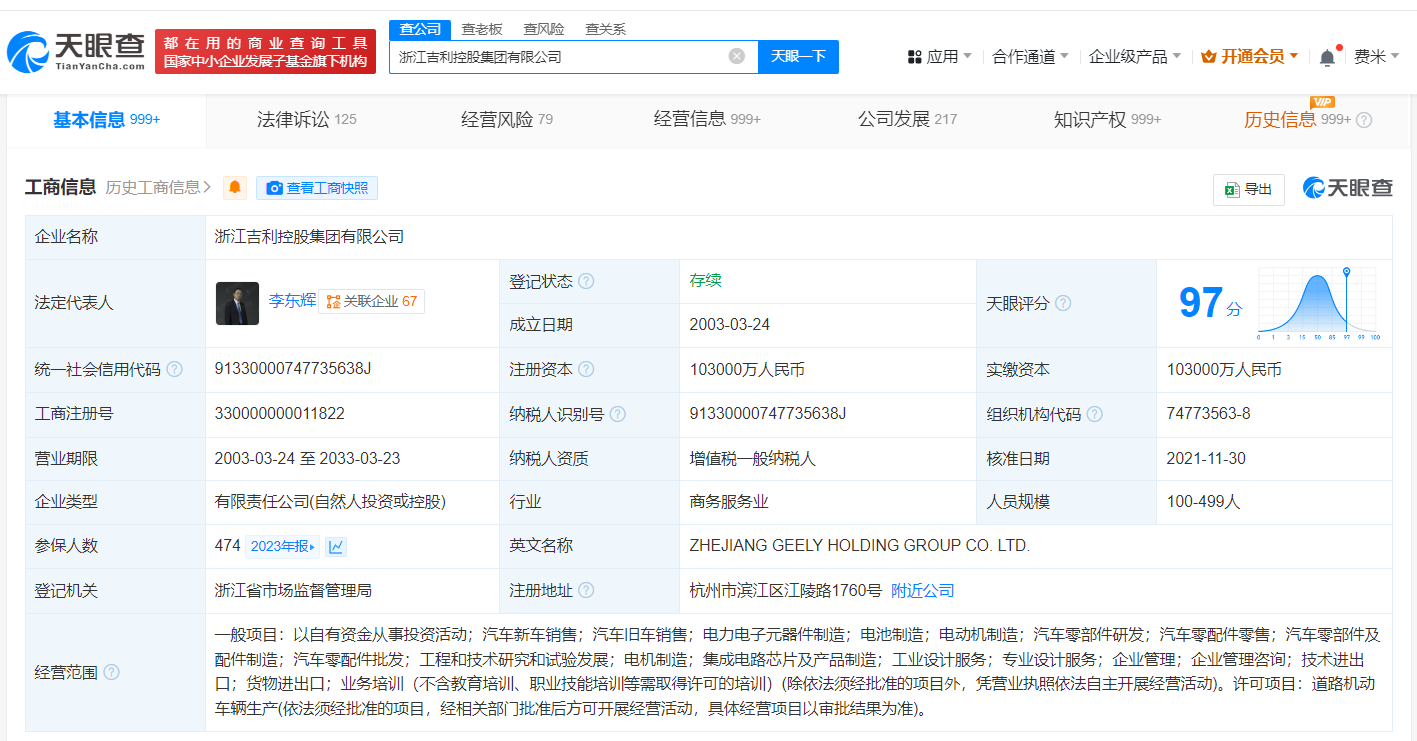
Task: Clear the search box with the X icon
Action: [x=737, y=56]
